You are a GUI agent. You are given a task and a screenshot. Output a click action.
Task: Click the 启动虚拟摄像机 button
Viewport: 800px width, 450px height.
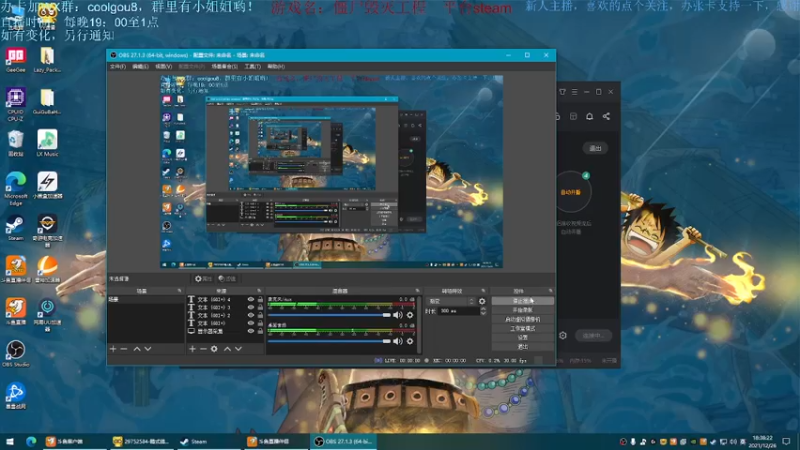(522, 319)
